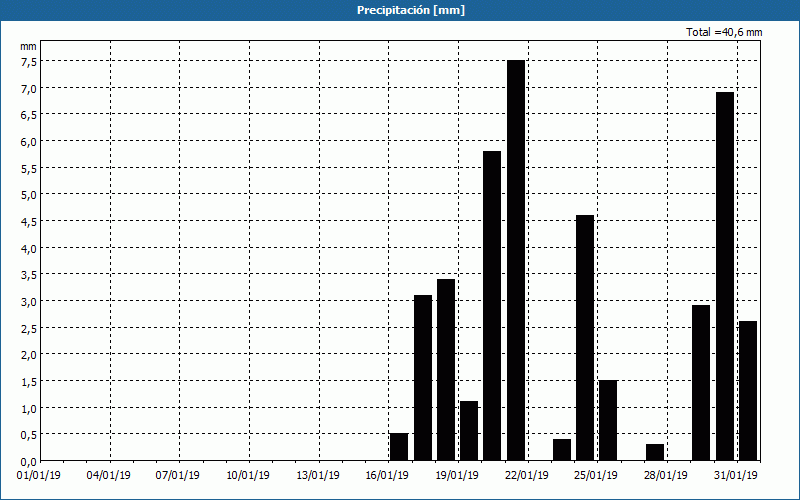Click the x-axis label '04/01/19'
The height and width of the screenshot is (500, 800).
pyautogui.click(x=109, y=476)
